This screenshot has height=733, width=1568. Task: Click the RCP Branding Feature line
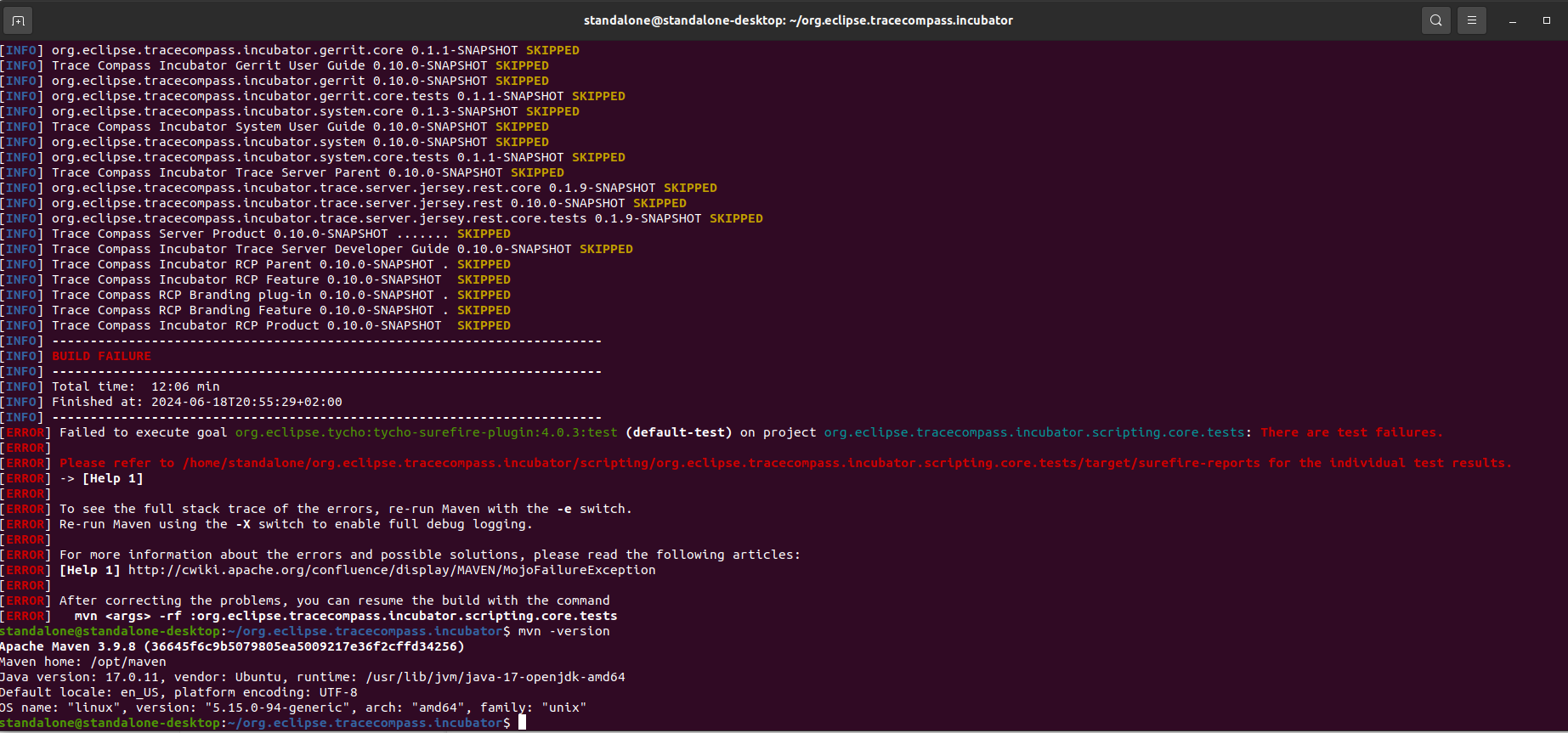(x=256, y=310)
